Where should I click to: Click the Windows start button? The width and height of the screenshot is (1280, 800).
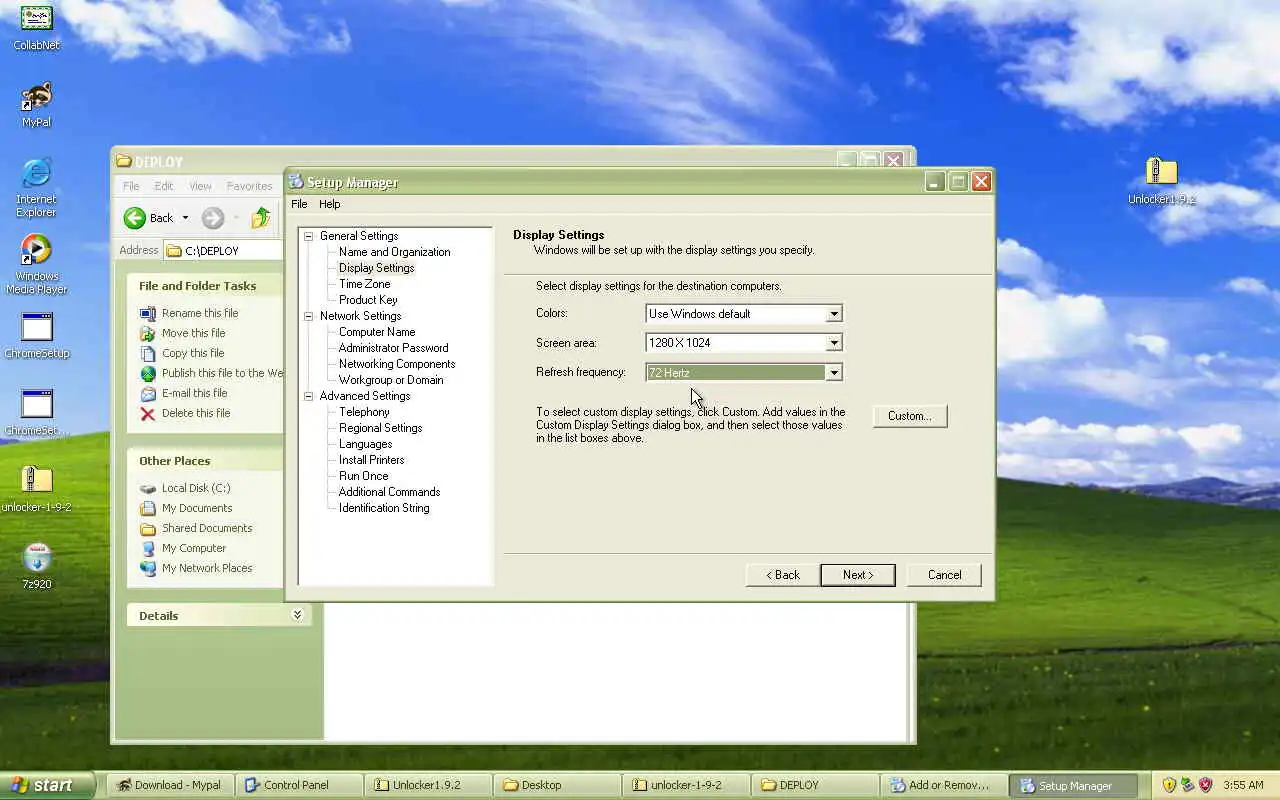click(x=46, y=785)
